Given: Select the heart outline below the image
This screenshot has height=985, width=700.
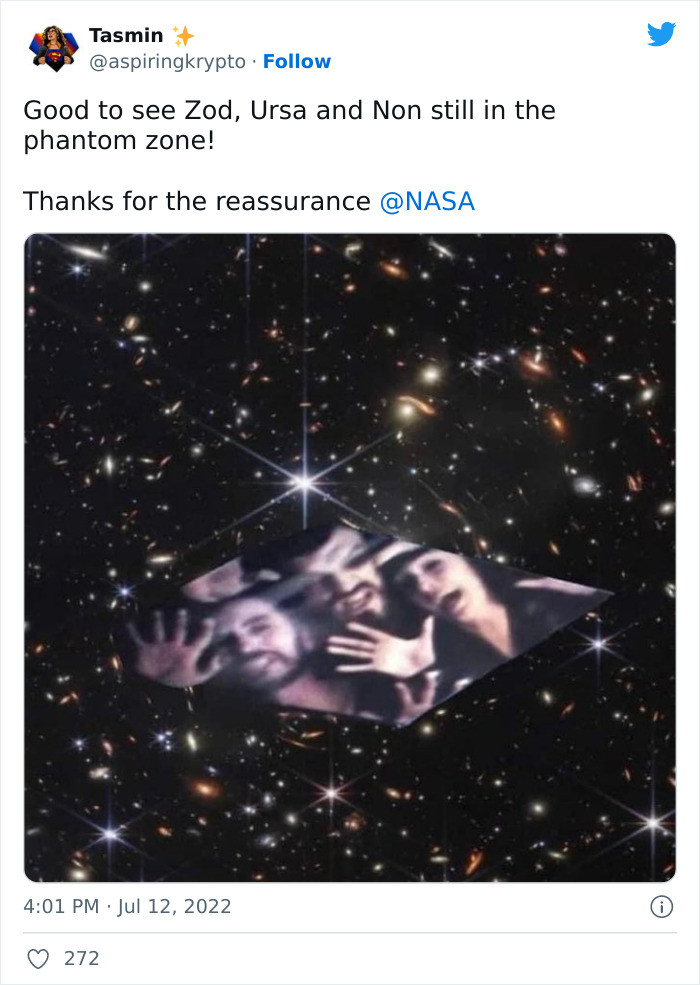Looking at the screenshot, I should click(x=38, y=957).
